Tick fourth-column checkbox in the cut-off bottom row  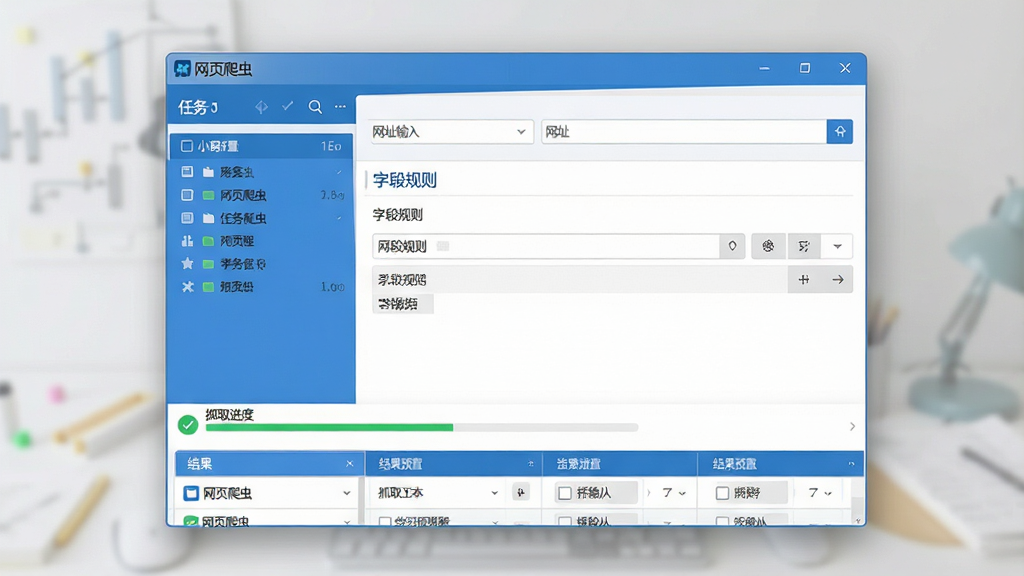click(x=722, y=521)
